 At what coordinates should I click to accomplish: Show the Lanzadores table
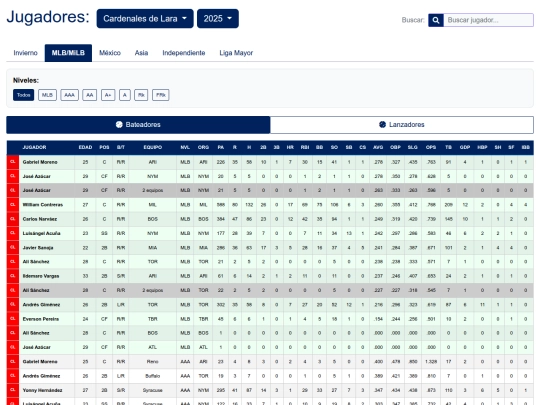(x=402, y=125)
